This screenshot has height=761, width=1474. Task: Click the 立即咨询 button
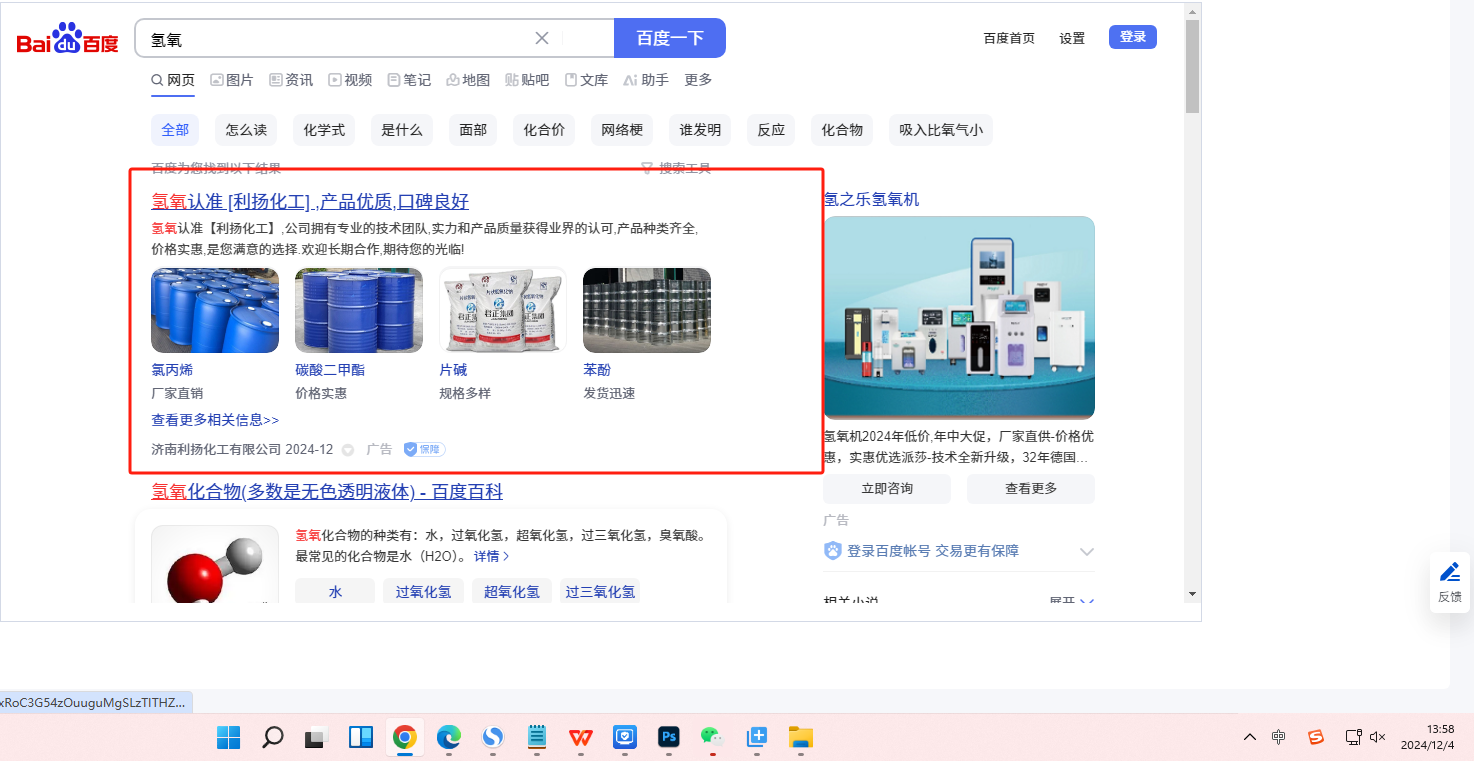pos(887,489)
